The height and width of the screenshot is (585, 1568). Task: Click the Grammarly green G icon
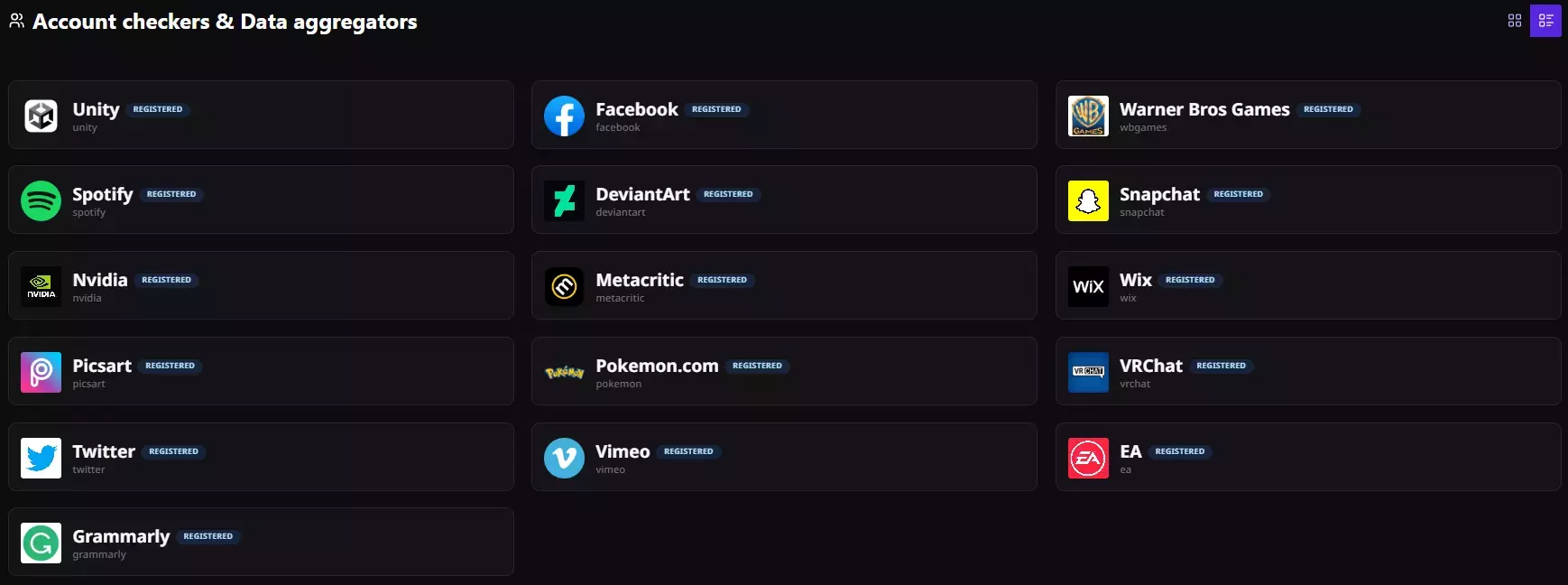[x=41, y=543]
